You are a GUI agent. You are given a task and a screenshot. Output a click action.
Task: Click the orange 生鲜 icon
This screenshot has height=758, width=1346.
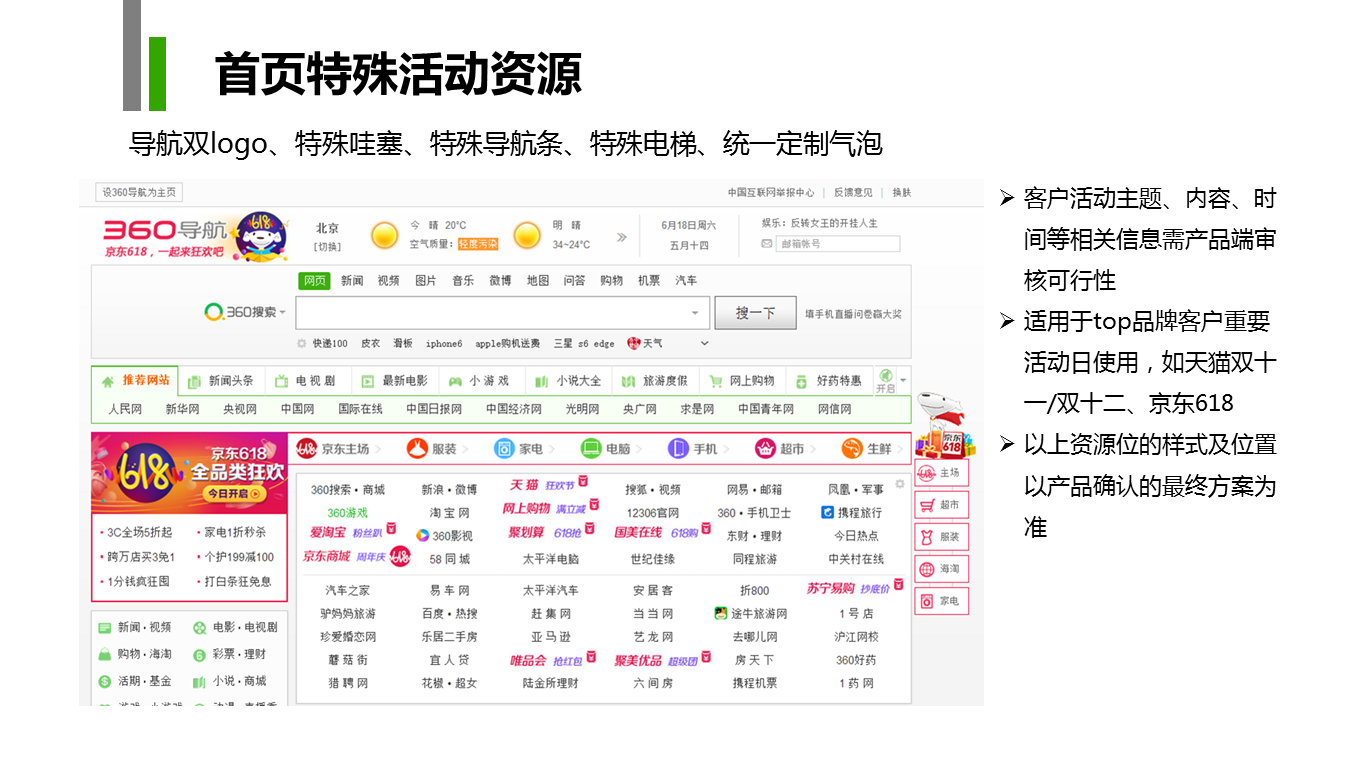tap(852, 449)
